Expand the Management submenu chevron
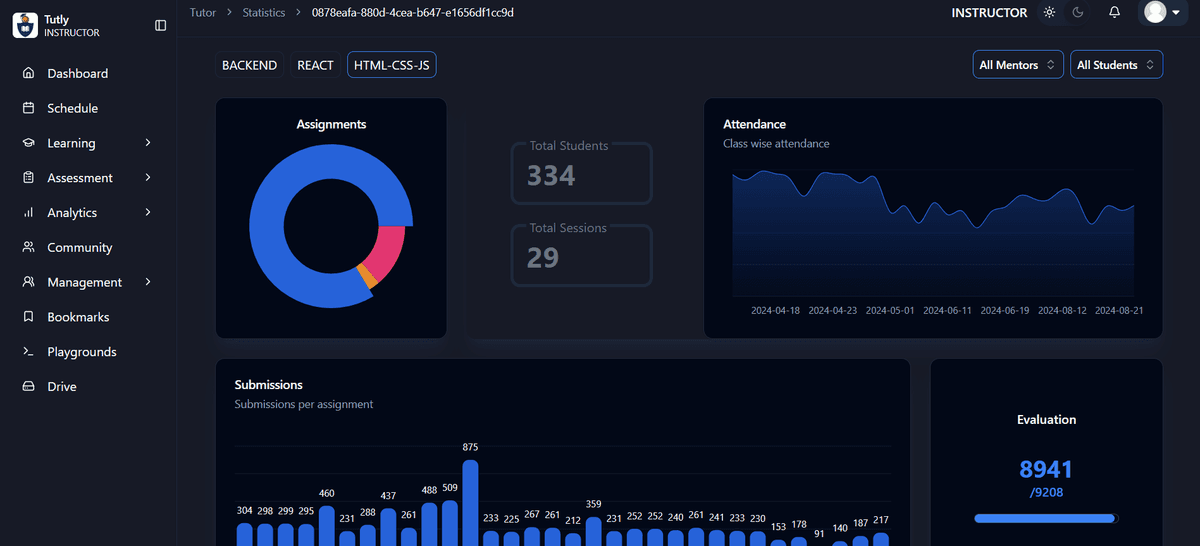The height and width of the screenshot is (546, 1200). coord(148,282)
